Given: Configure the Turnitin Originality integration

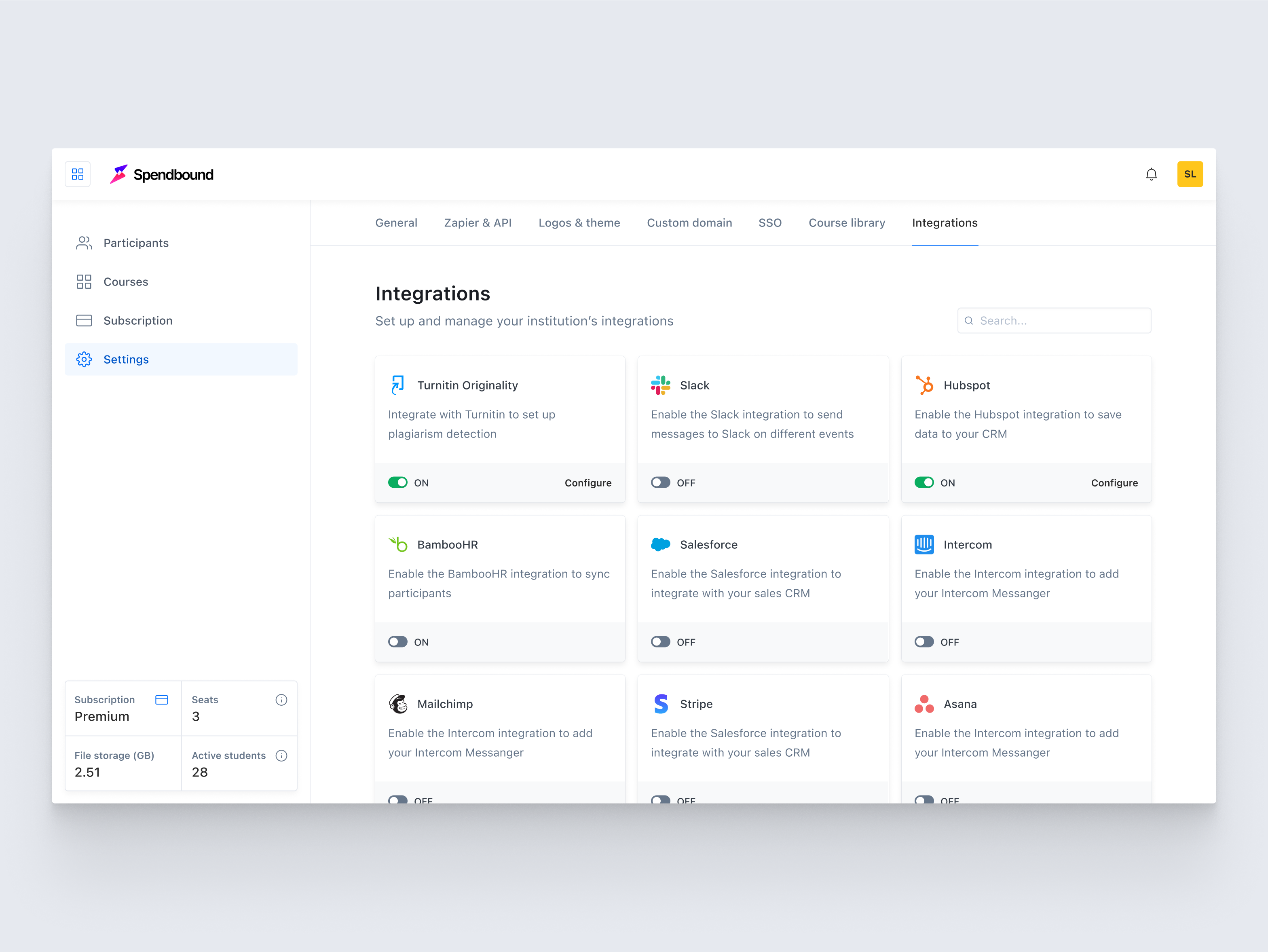Looking at the screenshot, I should coord(588,483).
